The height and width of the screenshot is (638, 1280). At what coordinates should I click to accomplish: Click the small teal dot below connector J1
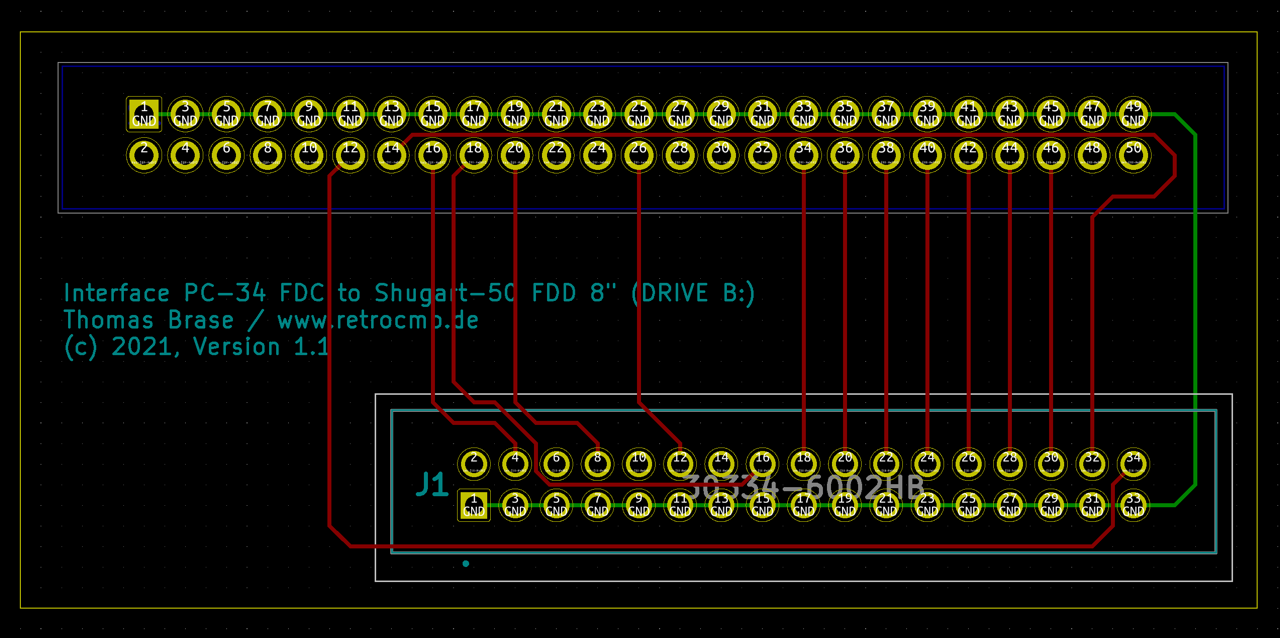pyautogui.click(x=466, y=562)
